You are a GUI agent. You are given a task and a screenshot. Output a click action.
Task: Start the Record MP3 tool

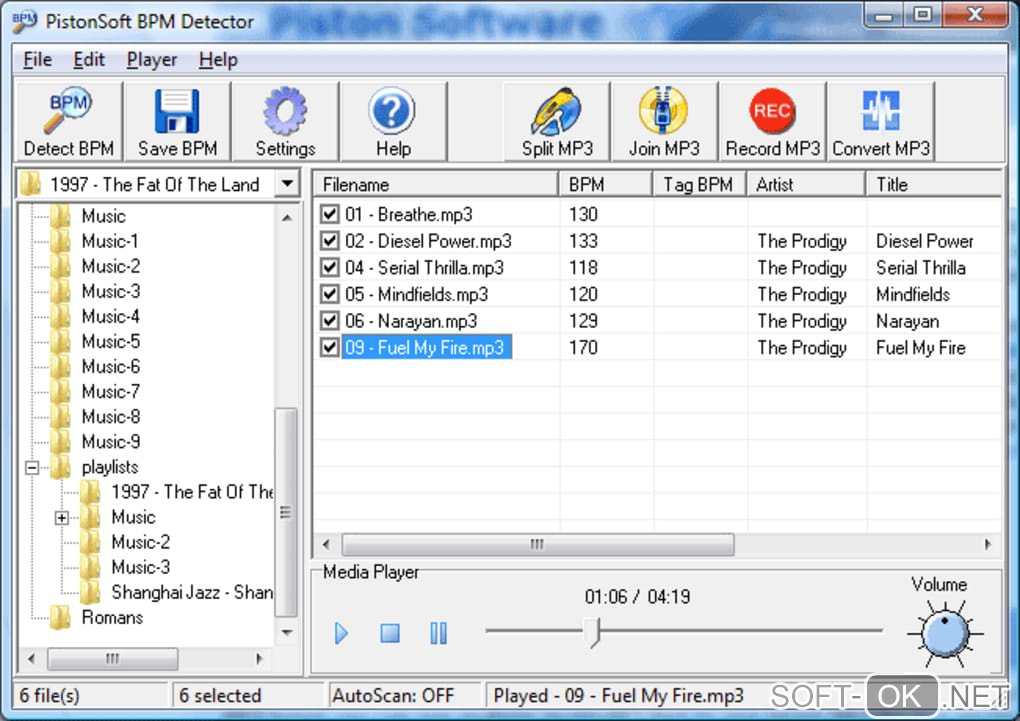(x=772, y=122)
